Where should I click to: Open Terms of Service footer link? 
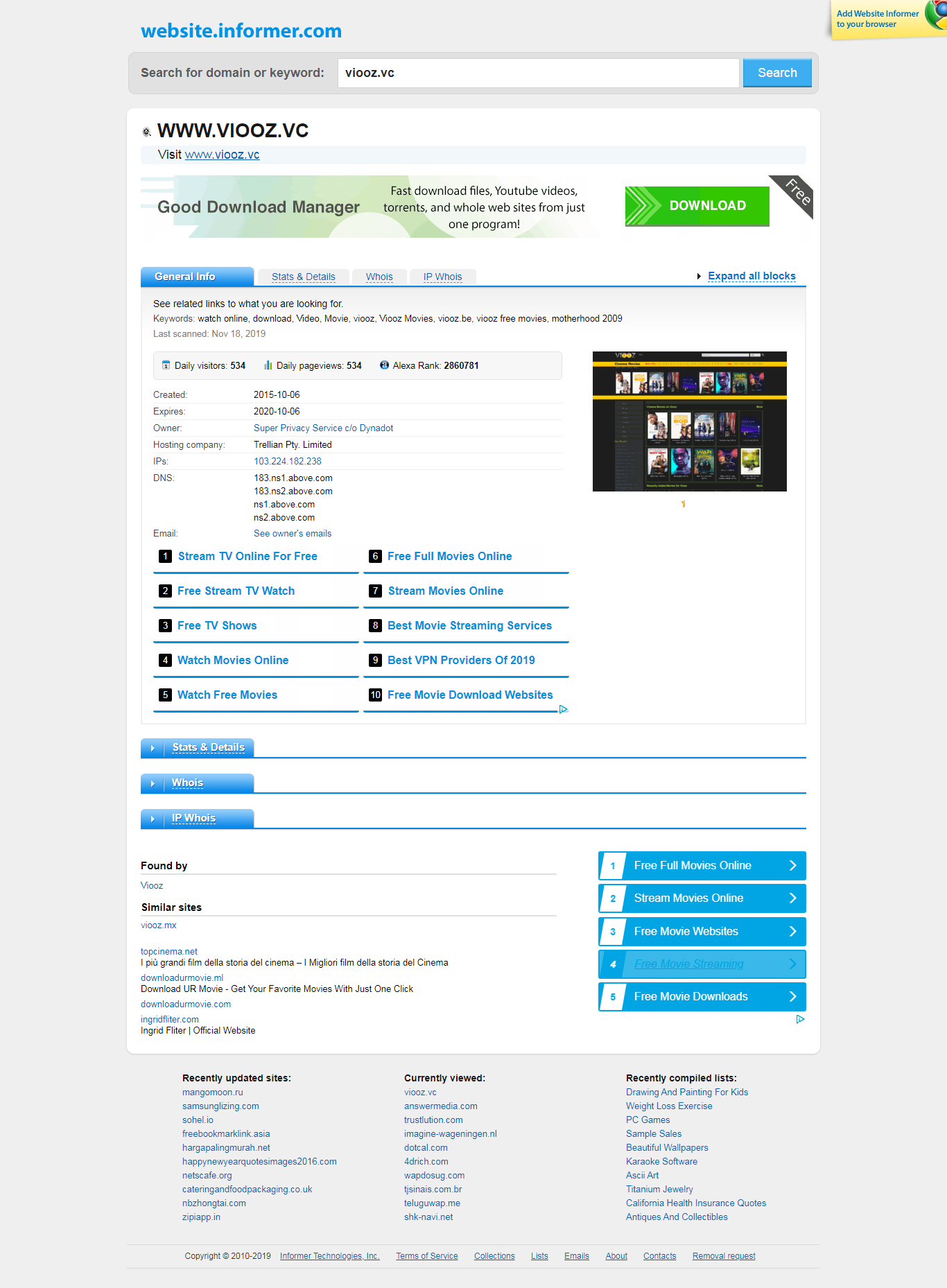[x=427, y=1255]
